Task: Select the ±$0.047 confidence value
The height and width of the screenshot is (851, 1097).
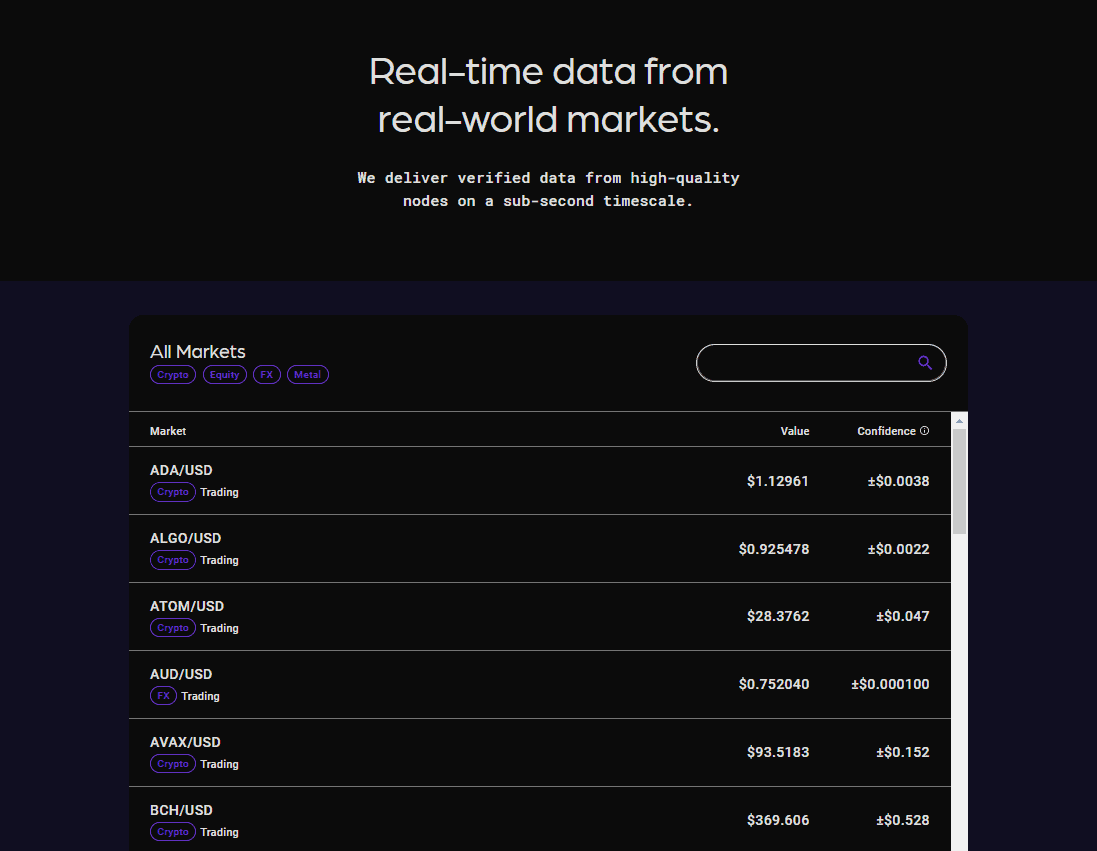Action: (903, 616)
